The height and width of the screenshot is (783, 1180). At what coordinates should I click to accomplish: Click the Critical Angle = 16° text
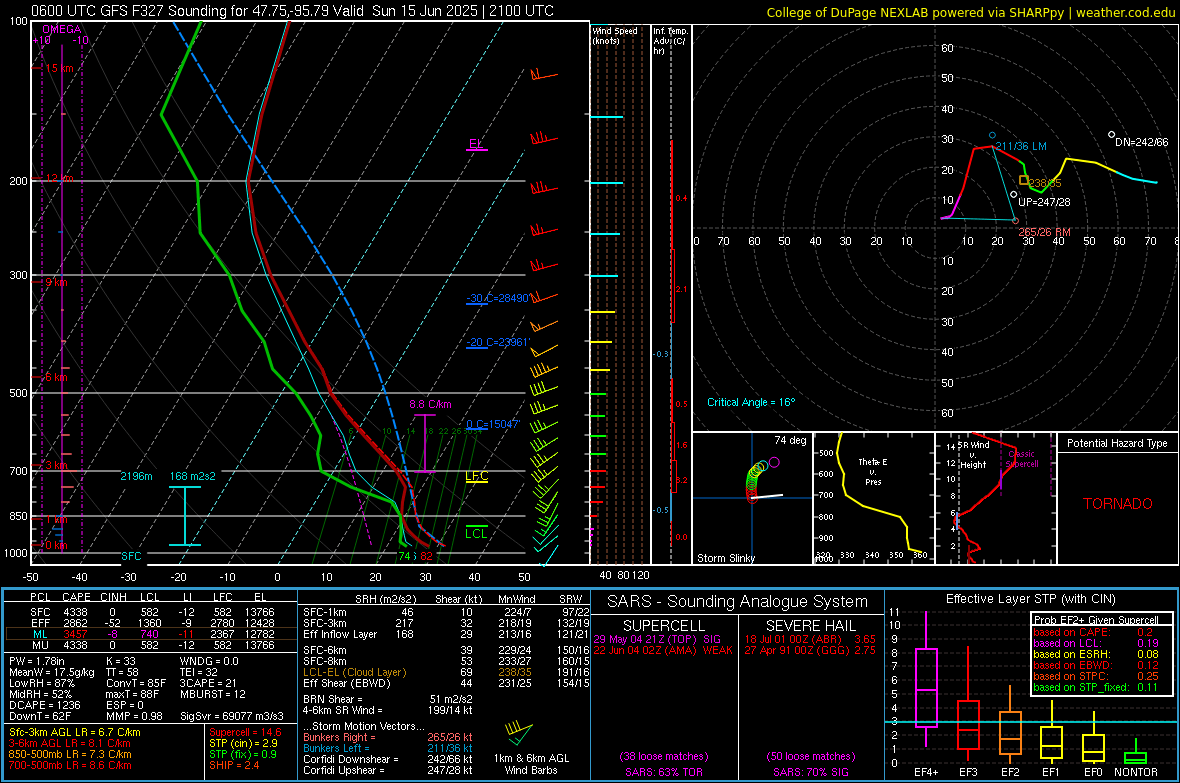[751, 402]
